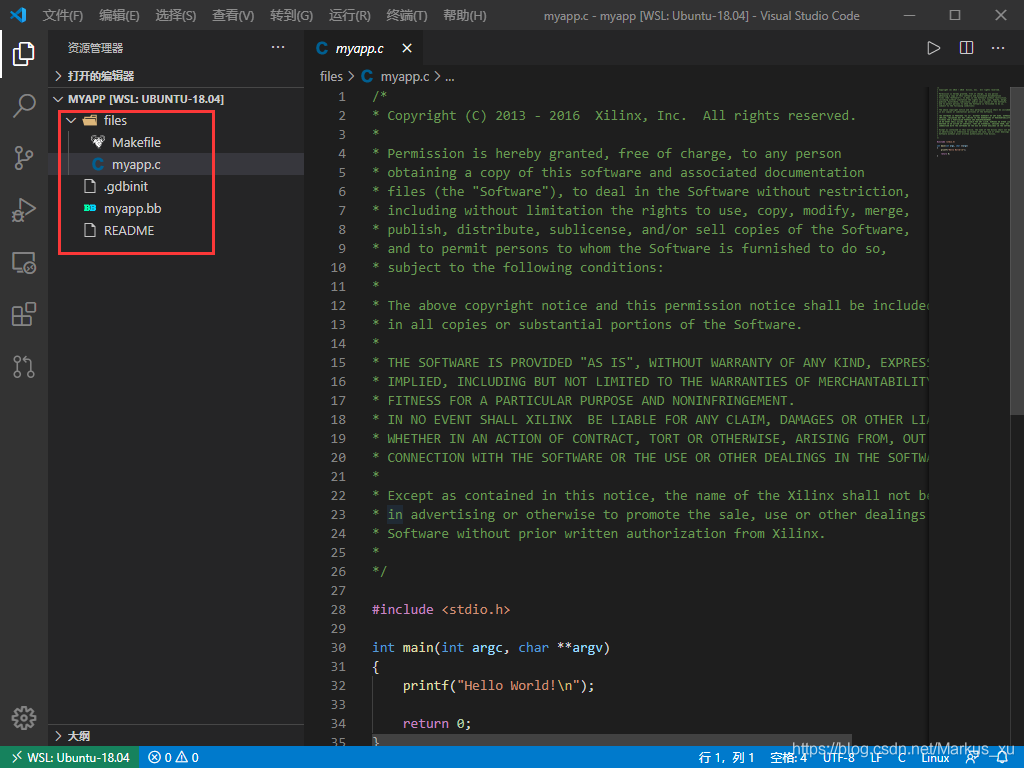The width and height of the screenshot is (1024, 768).
Task: Expand the 打开的编辑器 section
Action: click(x=100, y=76)
